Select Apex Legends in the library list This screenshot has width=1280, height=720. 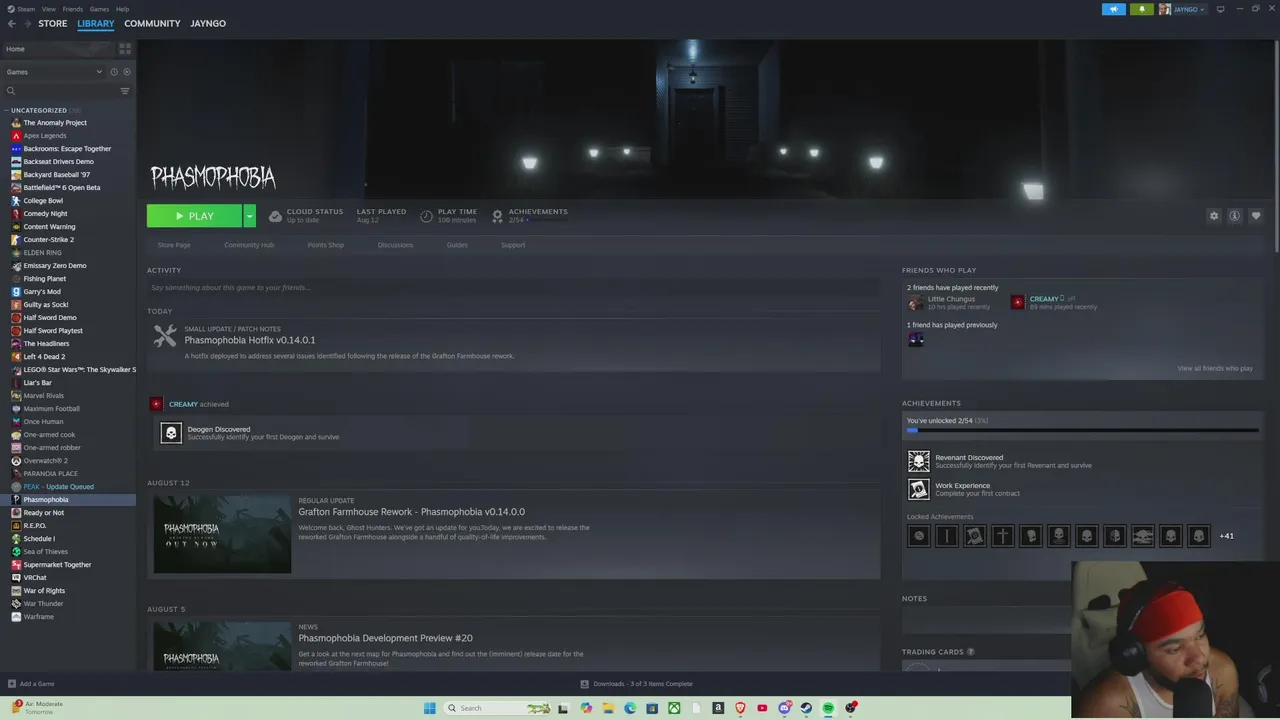(x=45, y=136)
